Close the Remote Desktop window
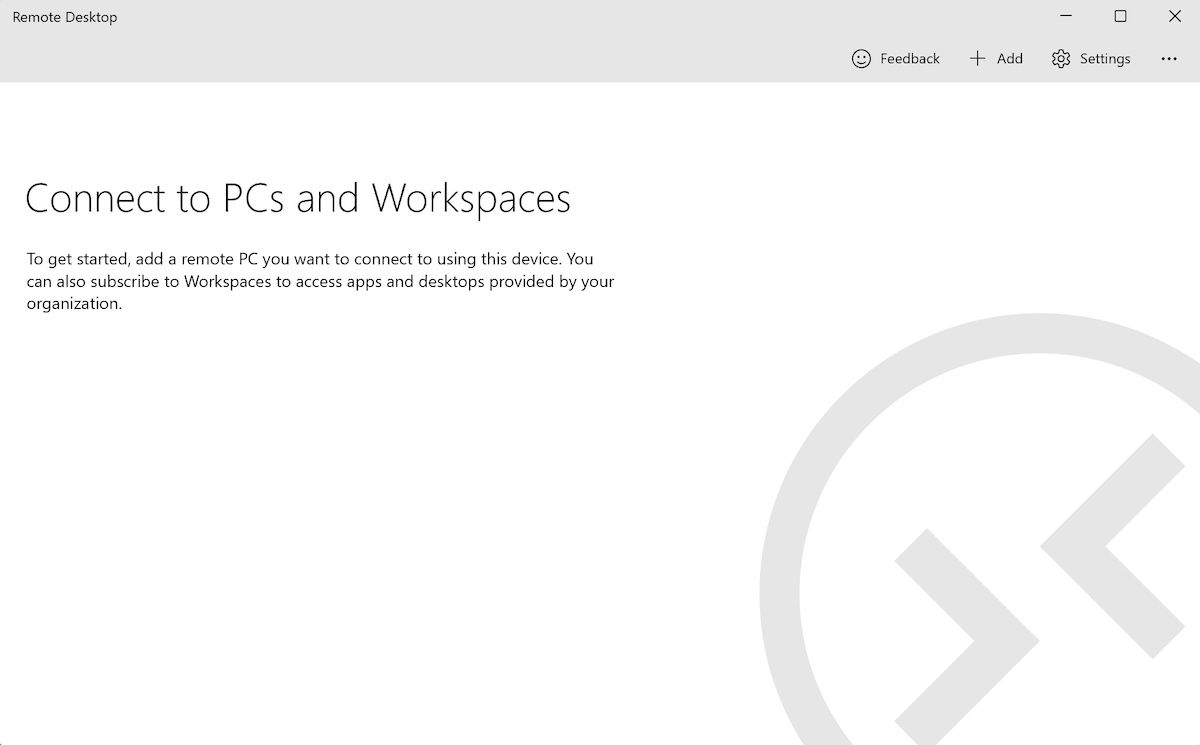The width and height of the screenshot is (1200, 745). click(1174, 17)
